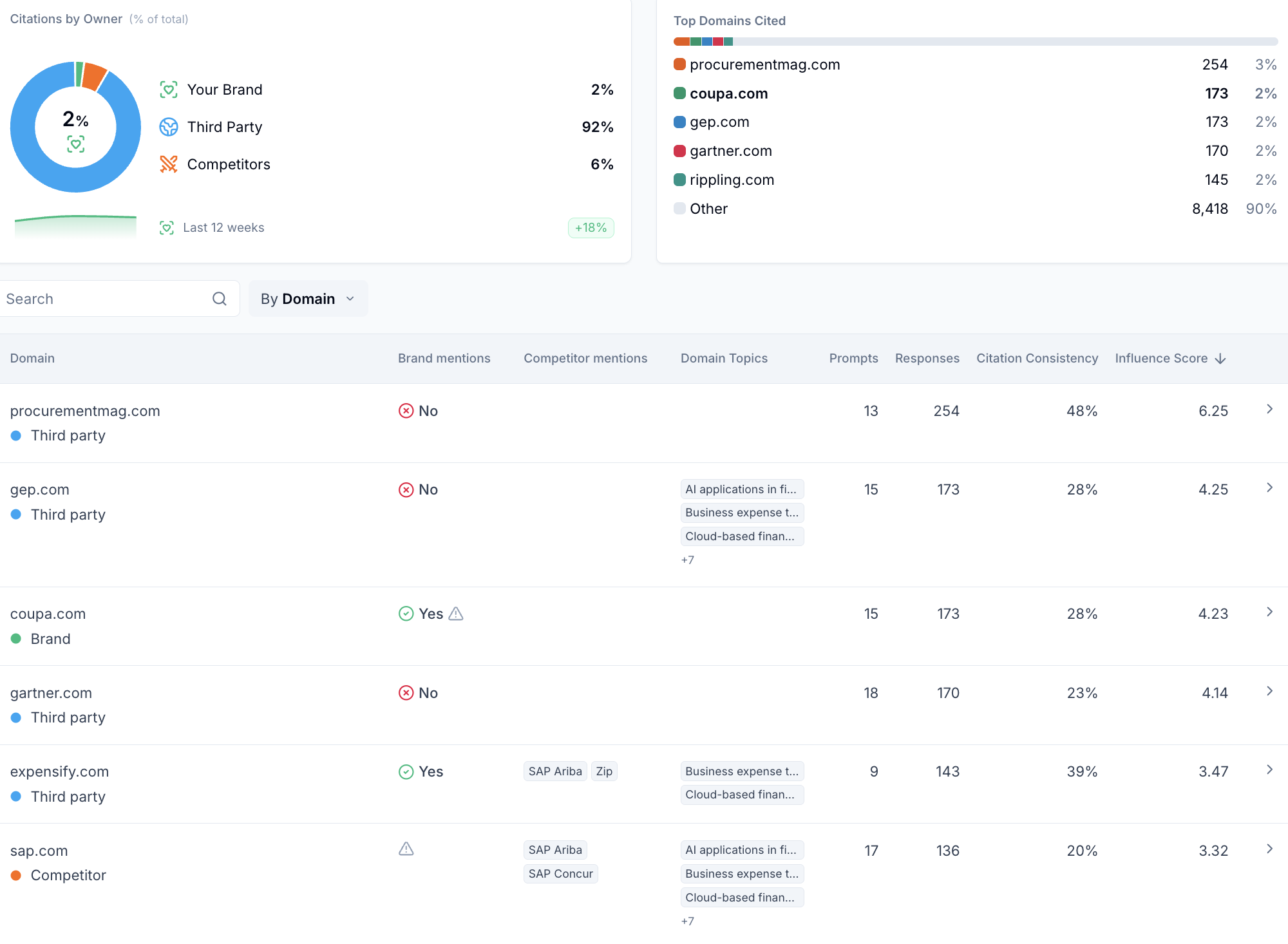Image resolution: width=1288 pixels, height=944 pixels.
Task: Click Last 12 weeks brand icon
Action: [167, 227]
